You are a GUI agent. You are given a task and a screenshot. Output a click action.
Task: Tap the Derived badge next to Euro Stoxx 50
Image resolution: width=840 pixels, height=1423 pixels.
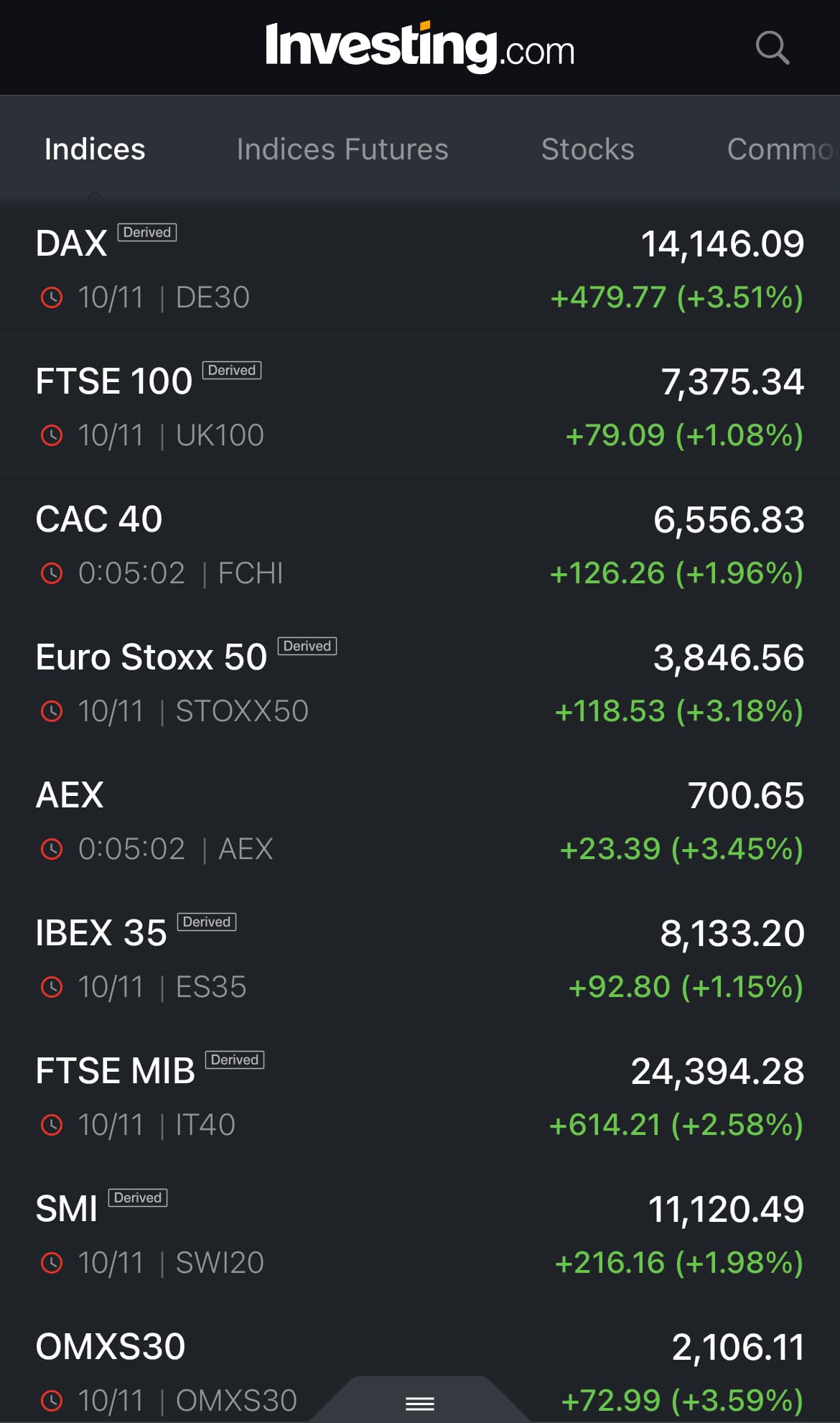[307, 646]
